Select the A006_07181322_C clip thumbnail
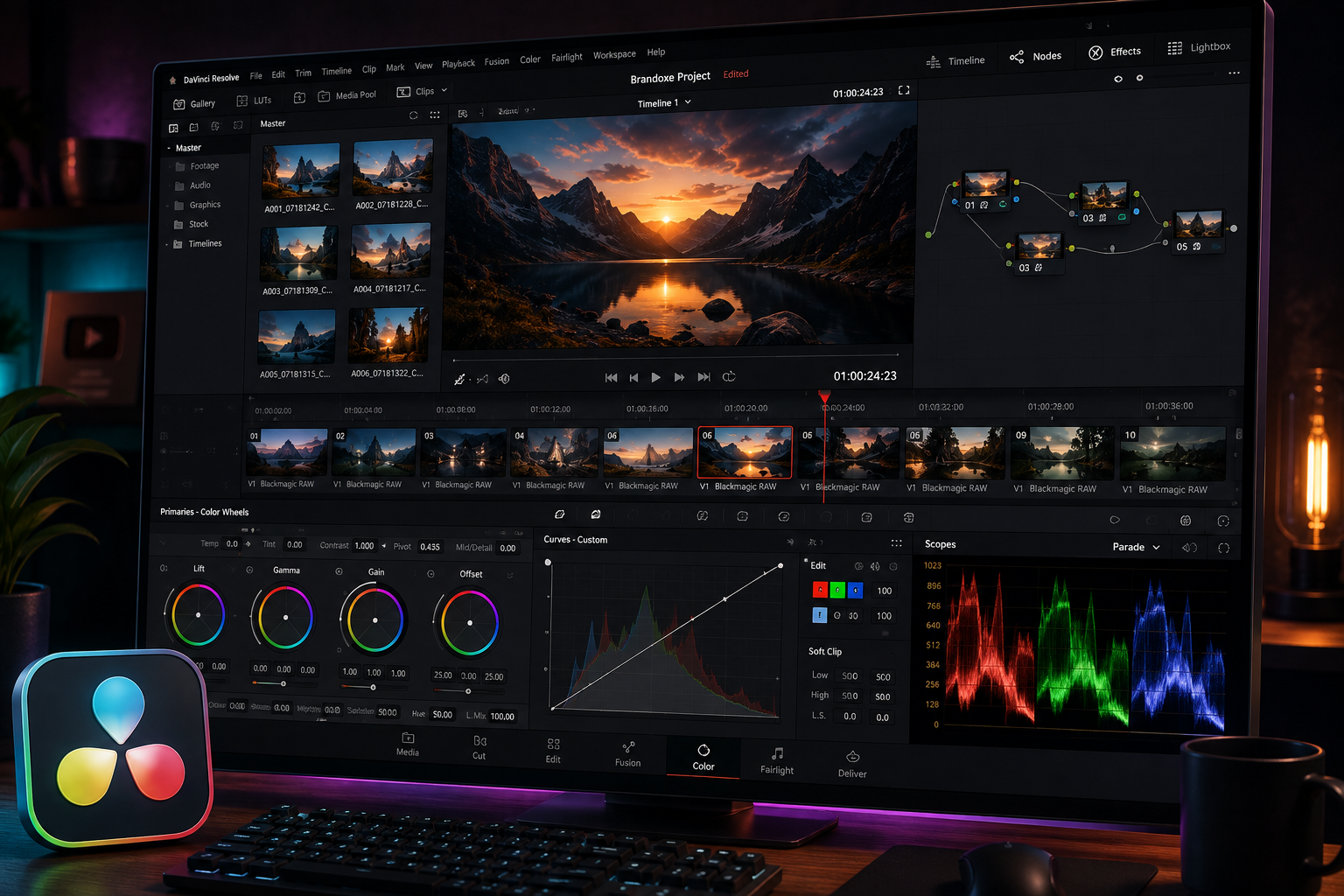 coord(388,334)
